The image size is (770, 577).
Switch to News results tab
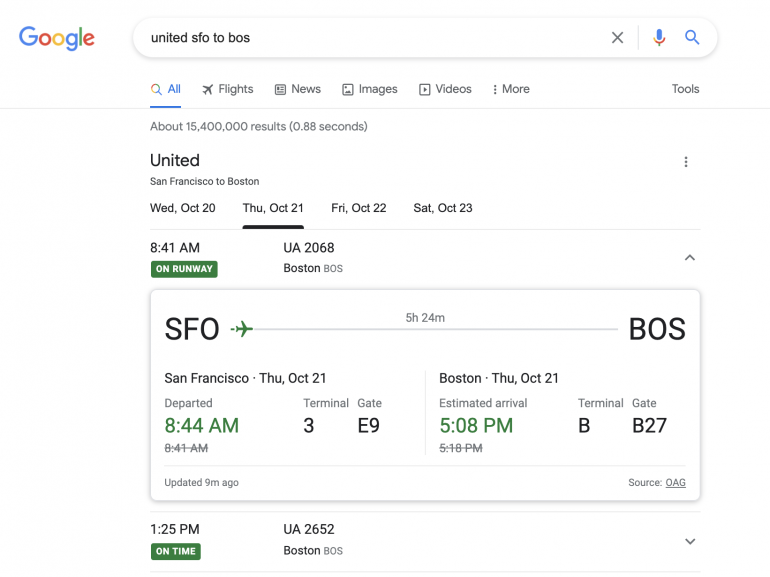click(298, 89)
